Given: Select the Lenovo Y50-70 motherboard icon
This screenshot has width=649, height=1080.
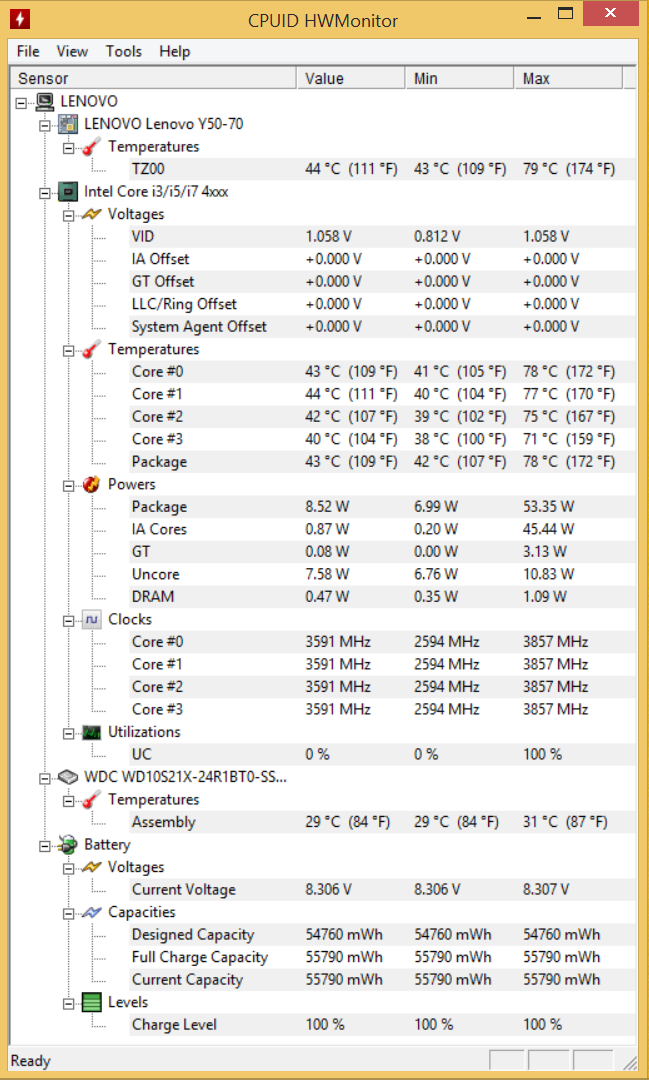Looking at the screenshot, I should 68,125.
